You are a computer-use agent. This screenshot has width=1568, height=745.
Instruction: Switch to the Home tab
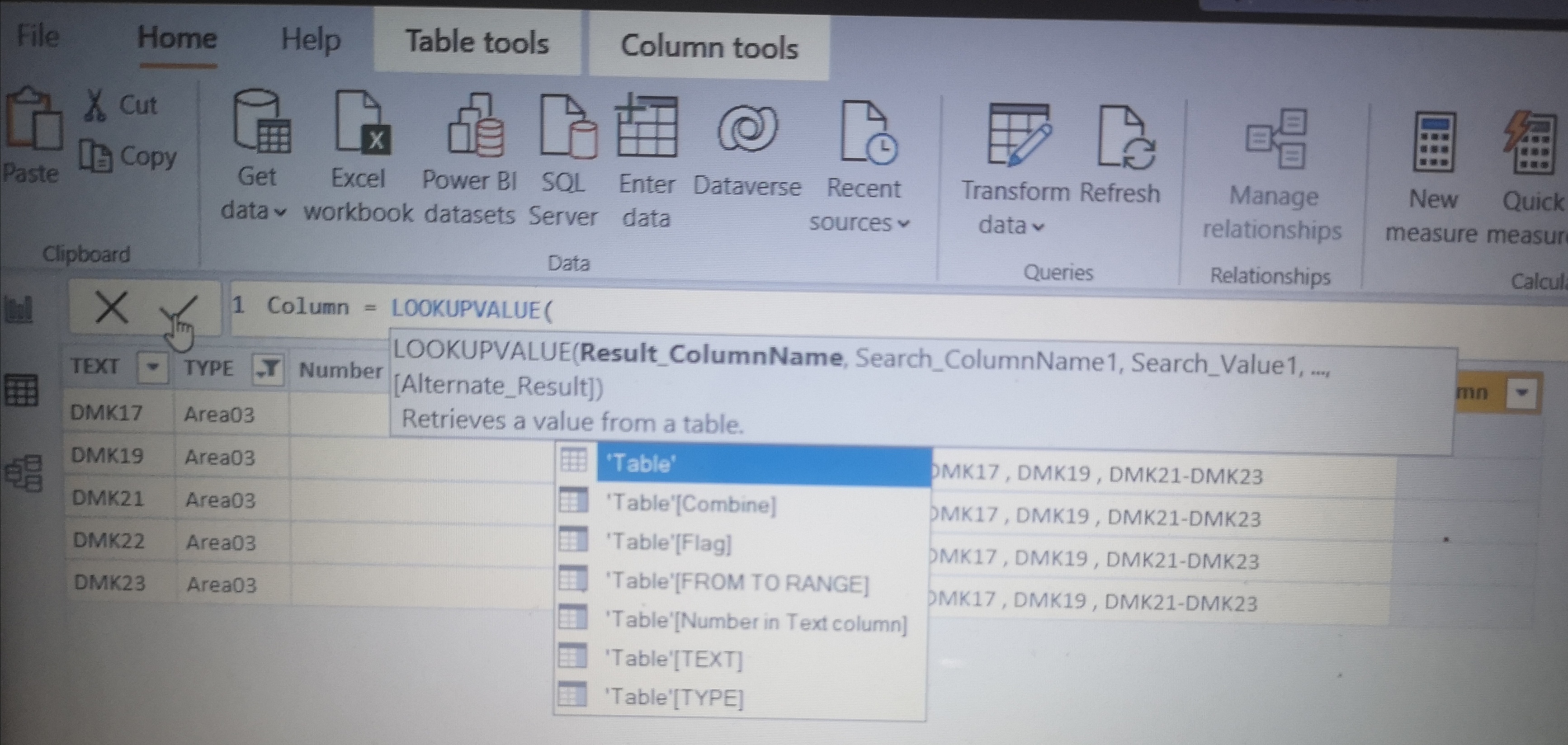click(x=177, y=38)
